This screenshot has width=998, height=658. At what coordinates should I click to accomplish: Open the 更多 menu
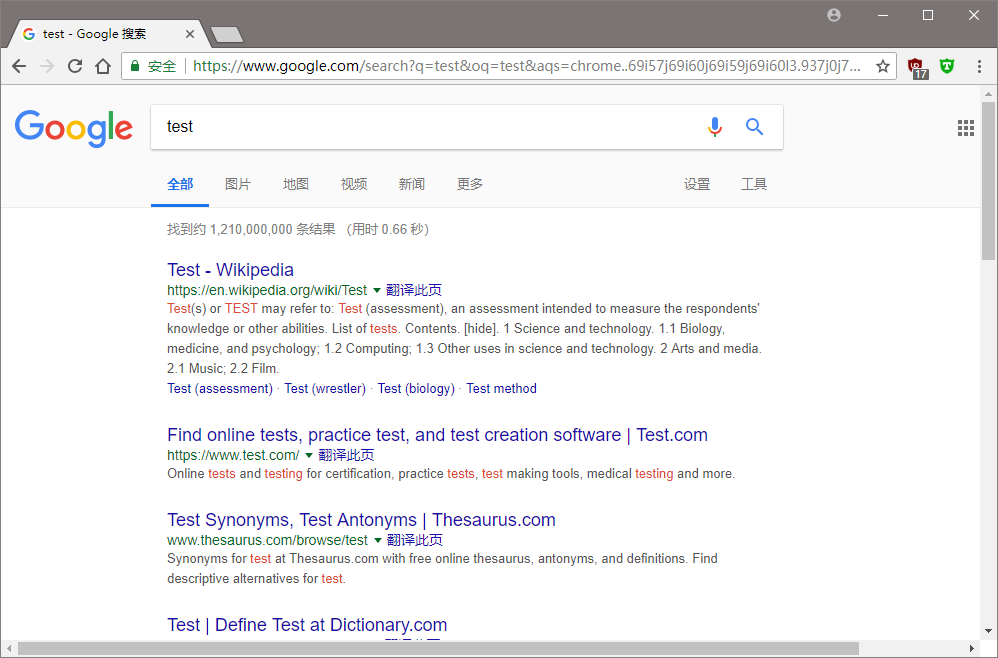470,185
